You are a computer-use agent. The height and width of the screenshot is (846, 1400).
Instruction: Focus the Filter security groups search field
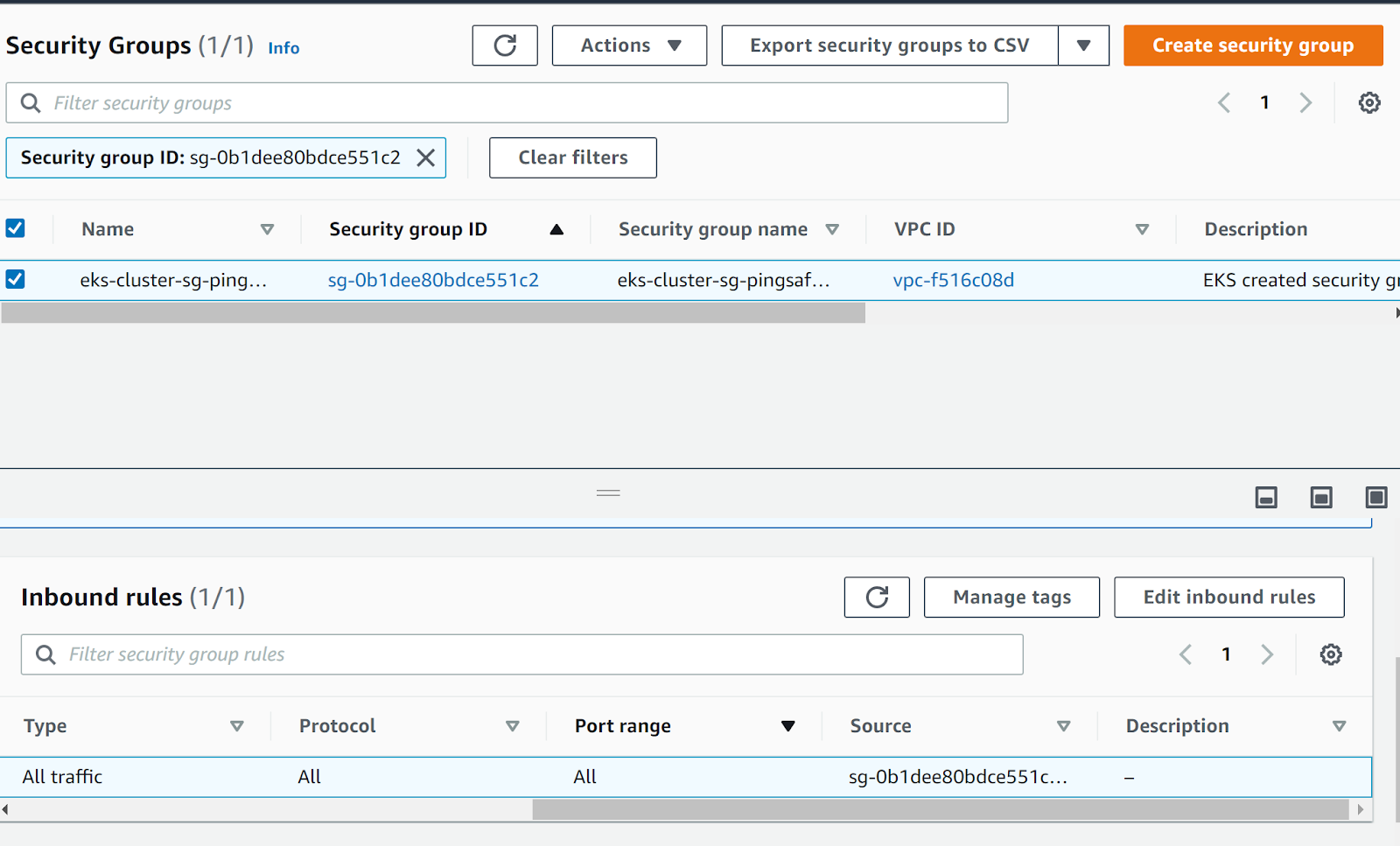click(x=525, y=103)
